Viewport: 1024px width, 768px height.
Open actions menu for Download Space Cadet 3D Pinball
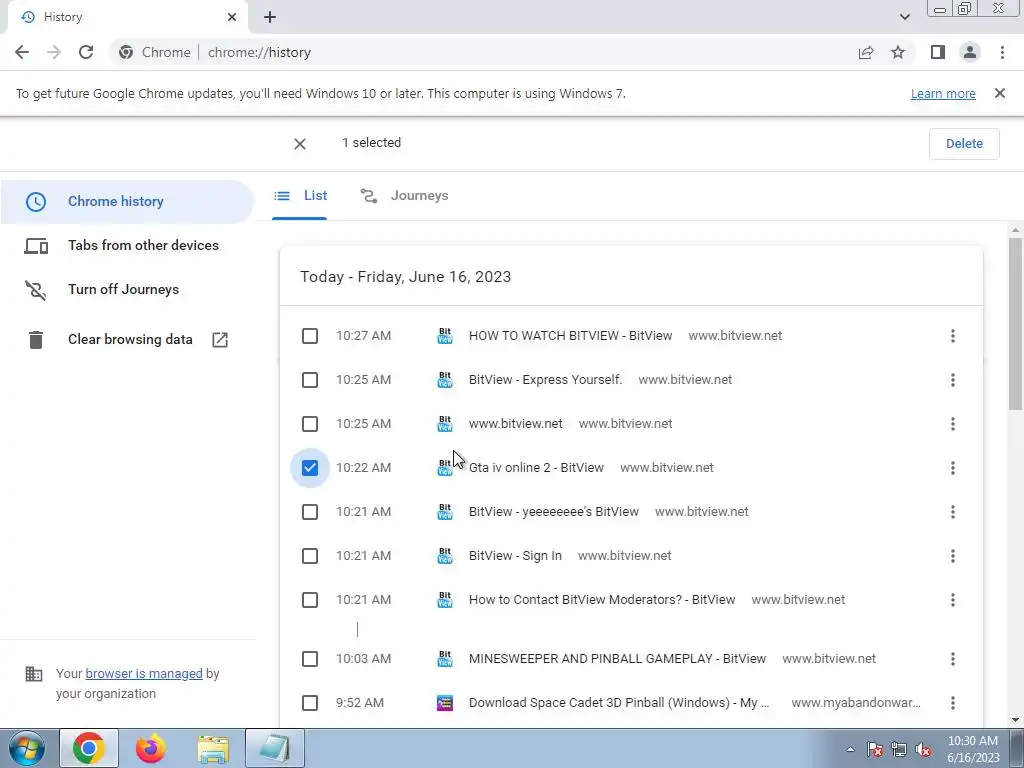(953, 703)
